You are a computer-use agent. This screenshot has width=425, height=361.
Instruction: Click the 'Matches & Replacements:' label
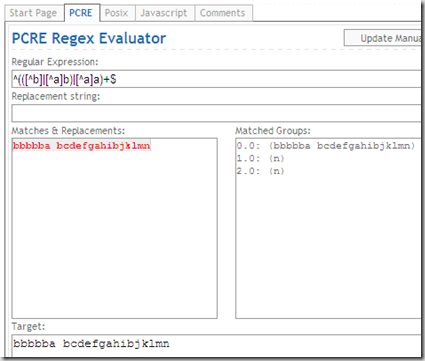click(x=68, y=131)
